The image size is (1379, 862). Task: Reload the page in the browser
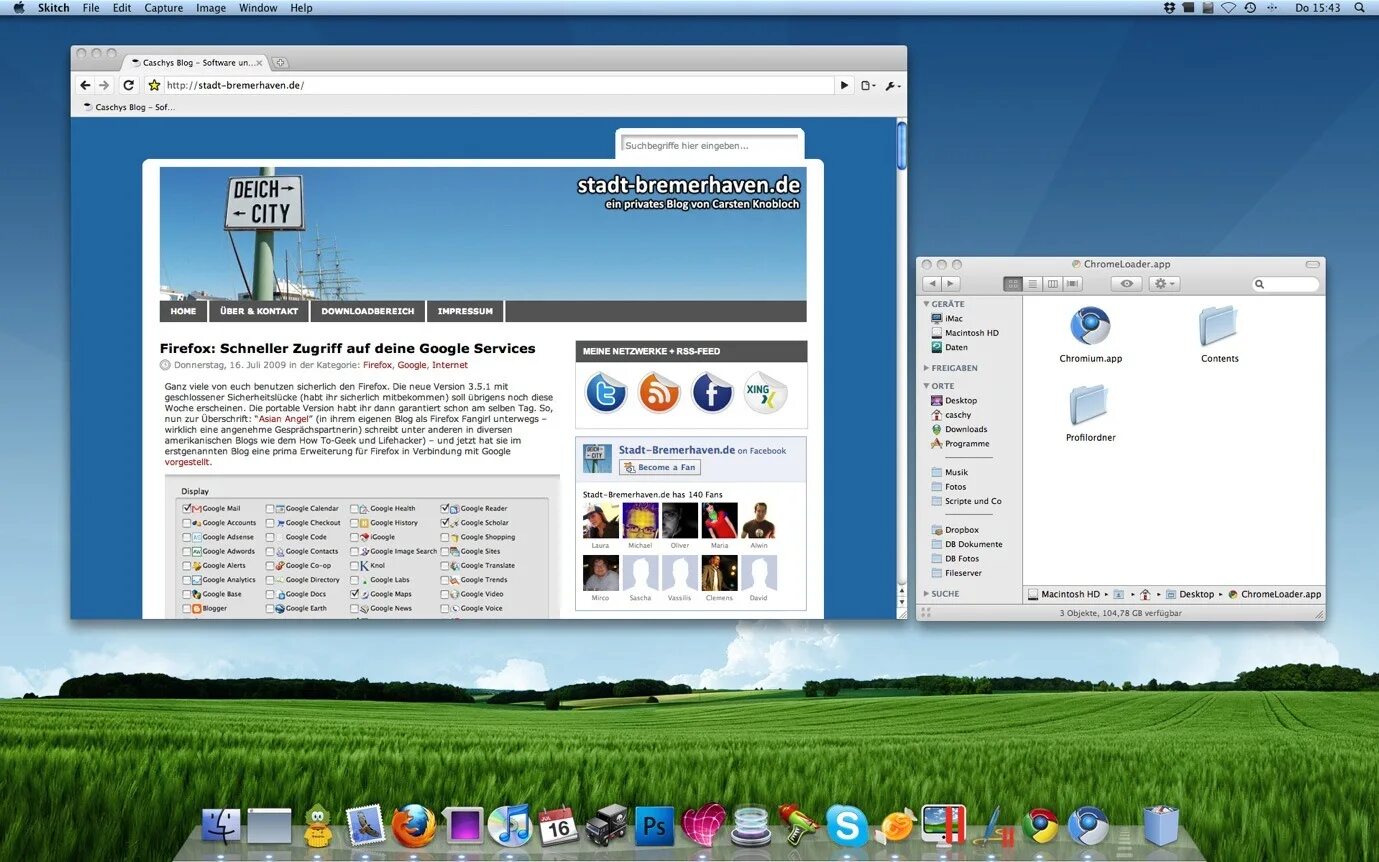point(128,86)
